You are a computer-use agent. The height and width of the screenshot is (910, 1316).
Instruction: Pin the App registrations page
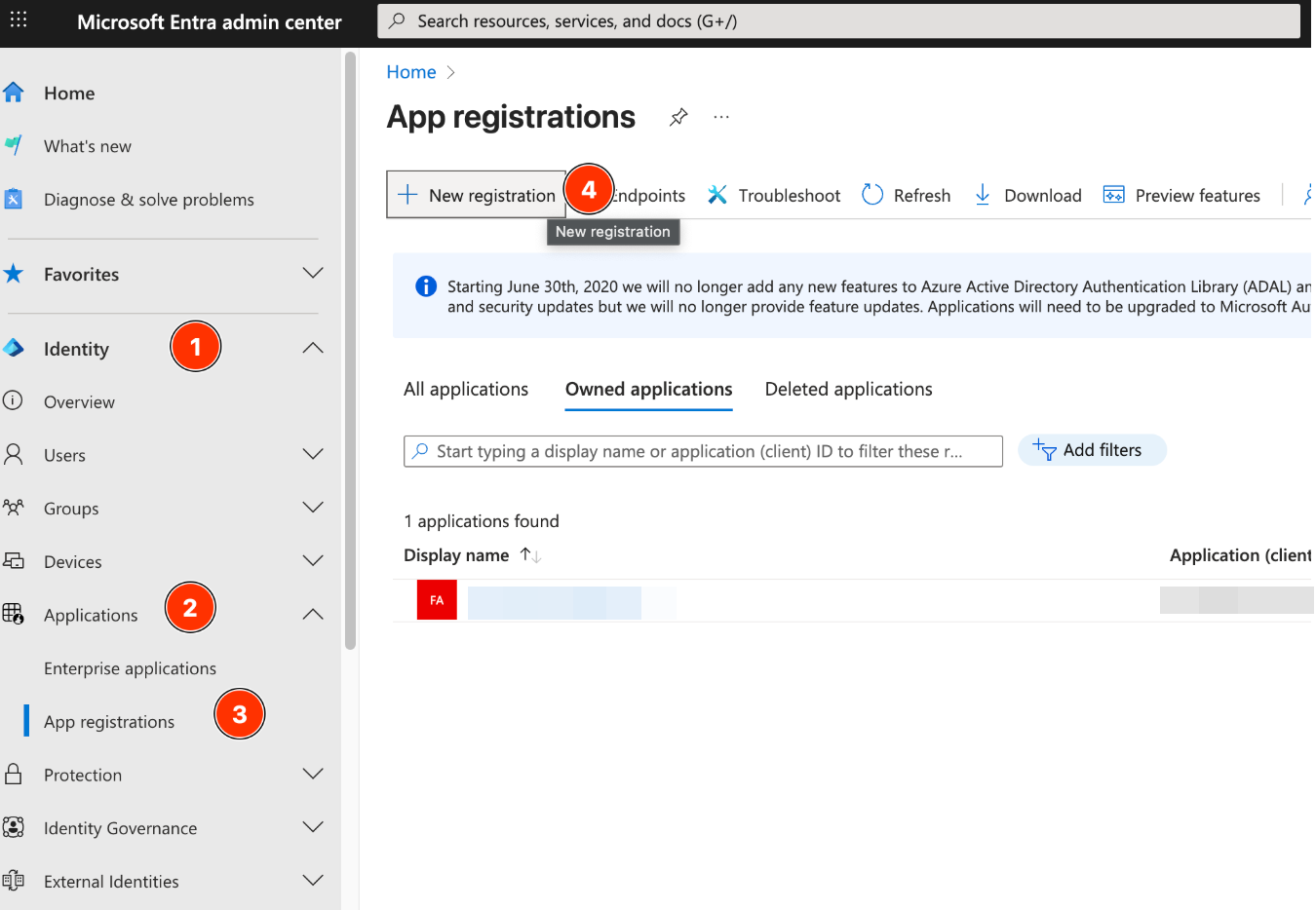pyautogui.click(x=678, y=117)
